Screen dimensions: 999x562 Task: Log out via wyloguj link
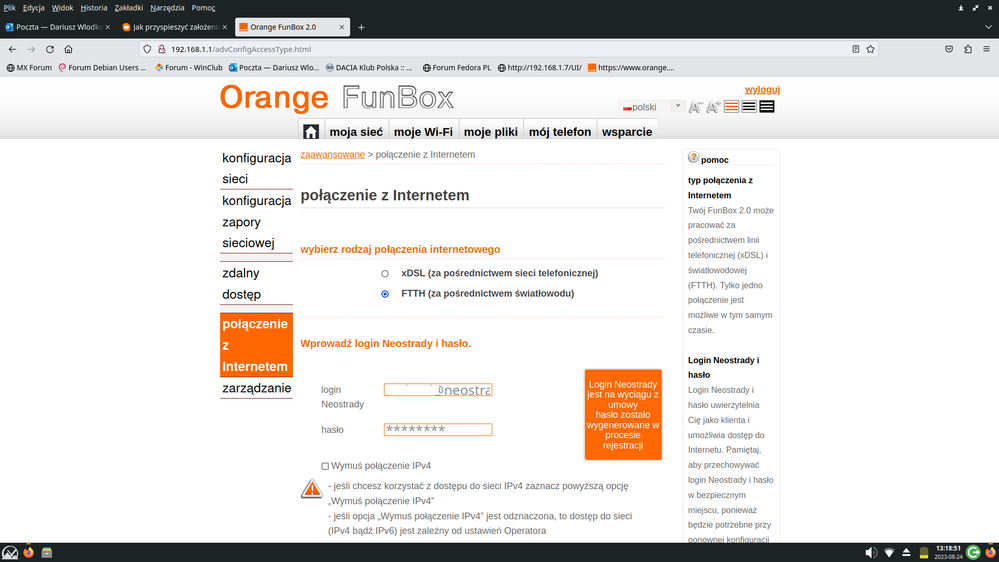(762, 89)
